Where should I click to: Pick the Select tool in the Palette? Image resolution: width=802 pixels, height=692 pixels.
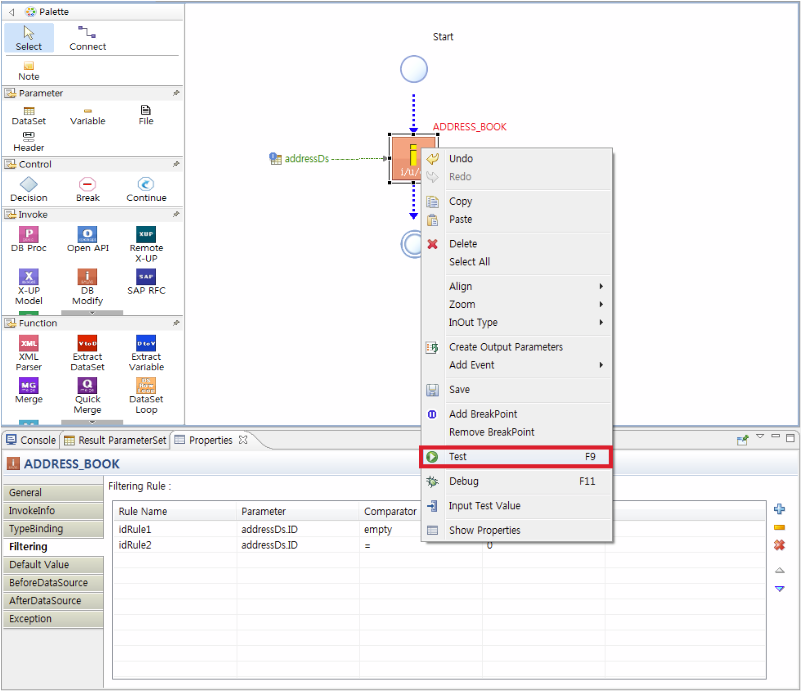click(29, 38)
